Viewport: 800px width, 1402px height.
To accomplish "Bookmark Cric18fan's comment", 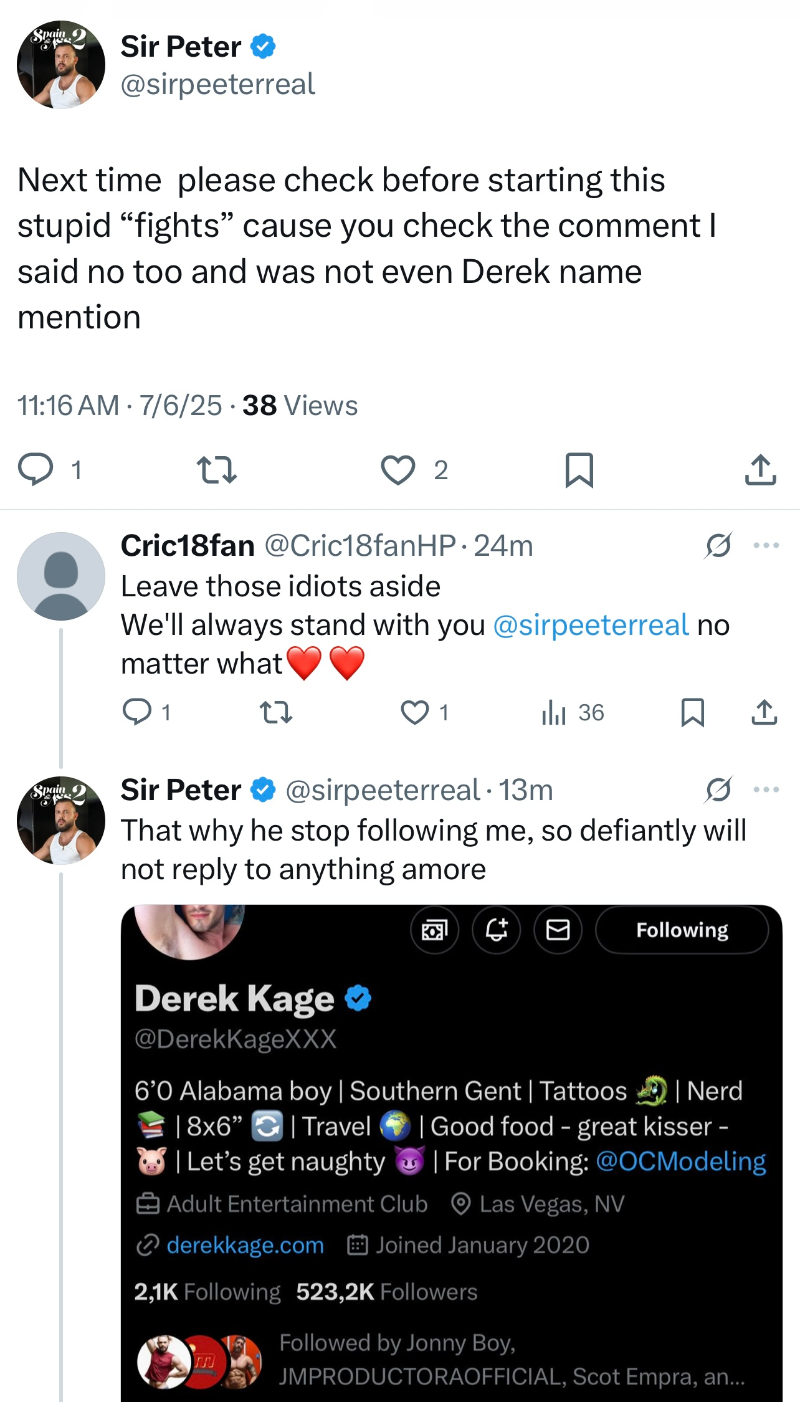I will (x=692, y=712).
